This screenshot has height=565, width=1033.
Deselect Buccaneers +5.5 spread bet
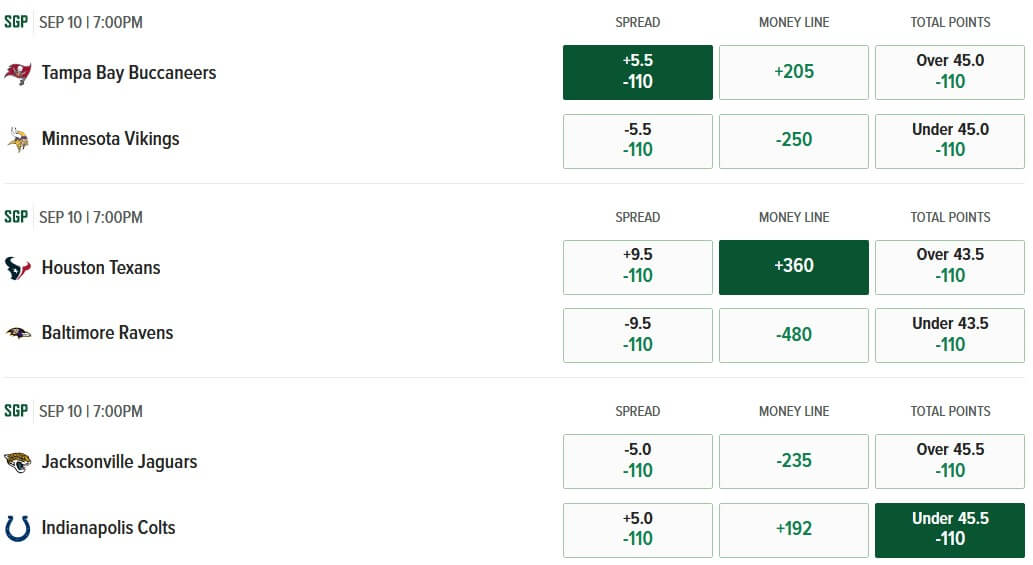pyautogui.click(x=638, y=72)
